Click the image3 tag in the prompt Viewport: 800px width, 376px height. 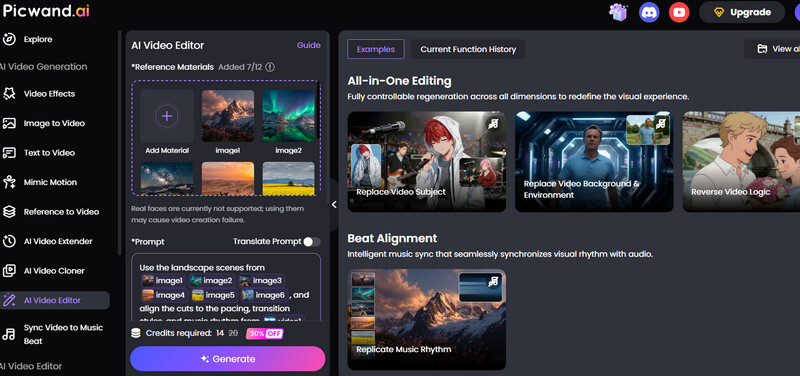pos(261,281)
